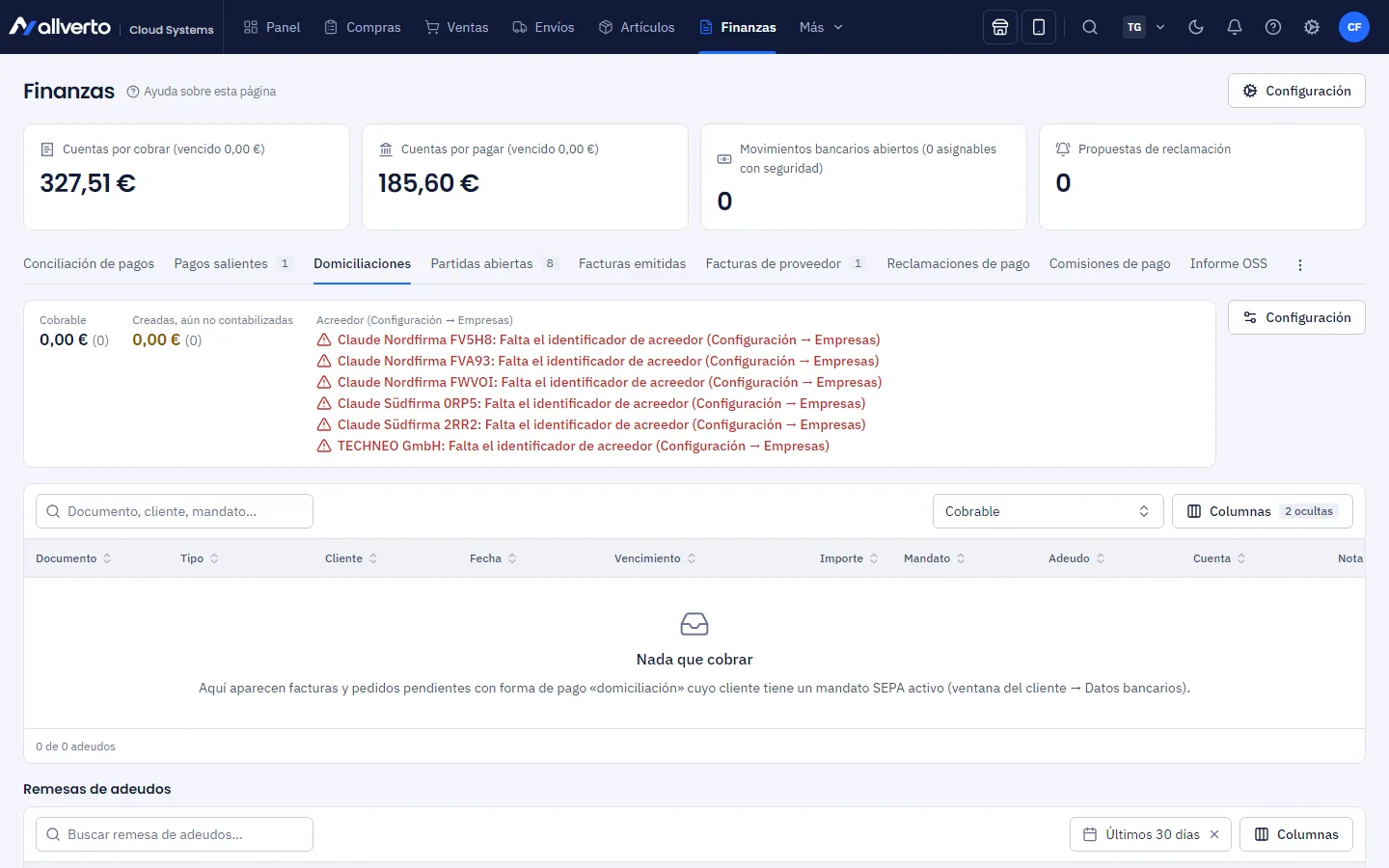Viewport: 1389px width, 868px height.
Task: Open help question mark icon in header
Action: tap(1273, 27)
